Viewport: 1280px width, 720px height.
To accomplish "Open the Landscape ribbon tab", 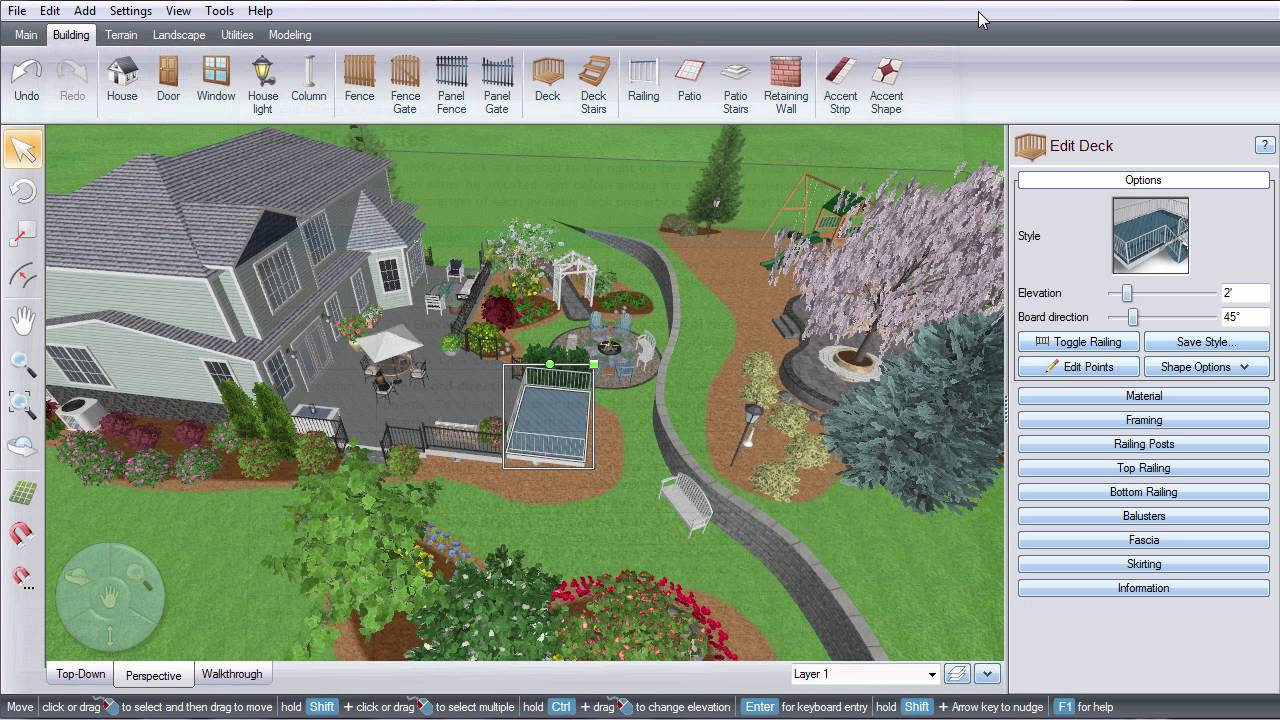I will [179, 35].
